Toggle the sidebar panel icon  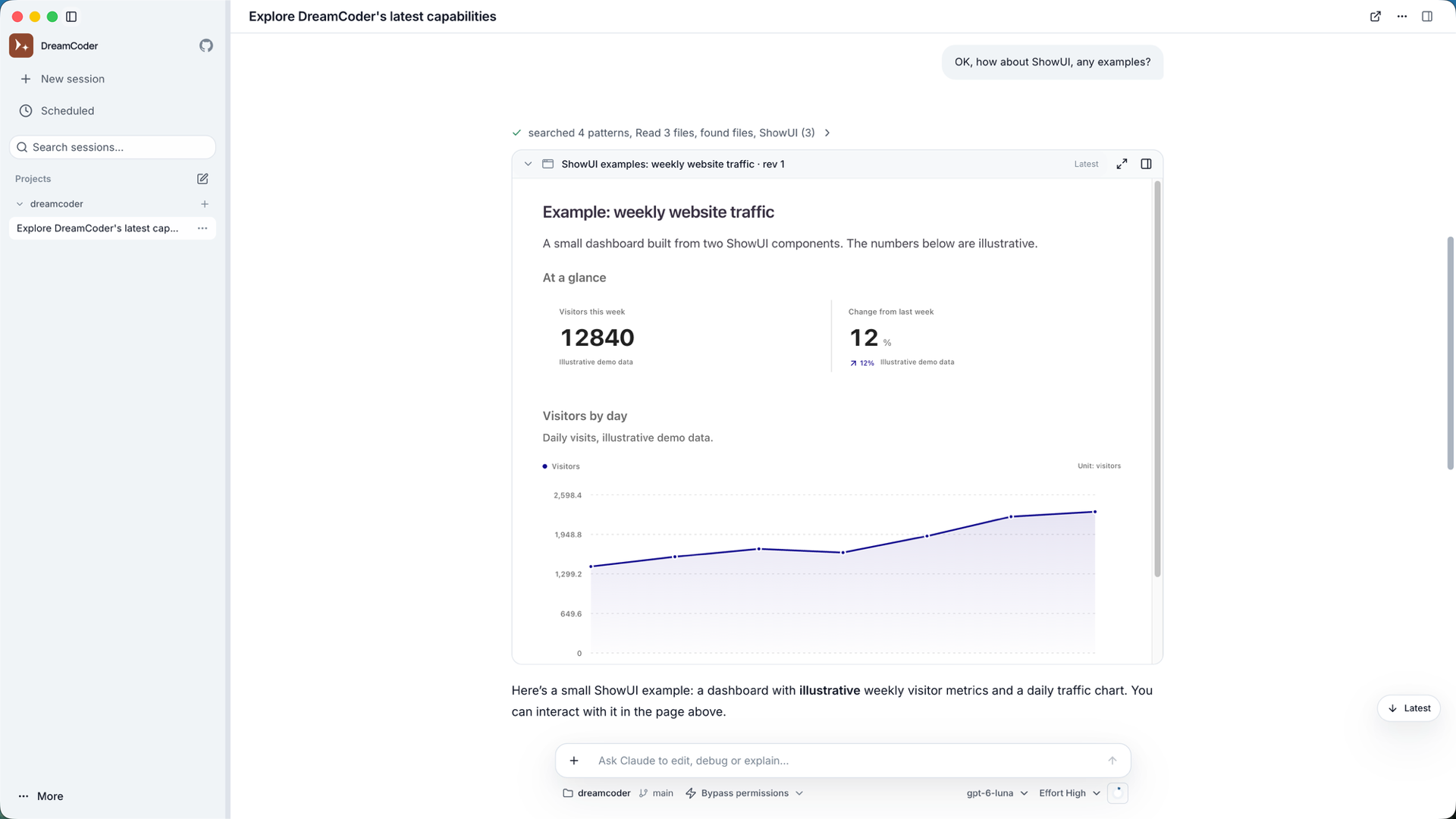[x=71, y=17]
